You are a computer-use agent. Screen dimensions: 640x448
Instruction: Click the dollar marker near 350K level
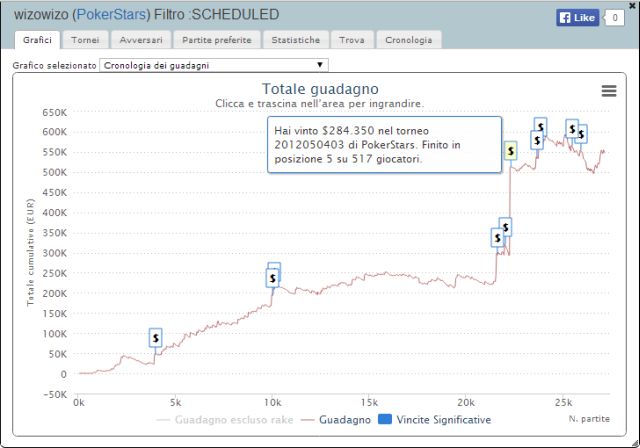[506, 227]
